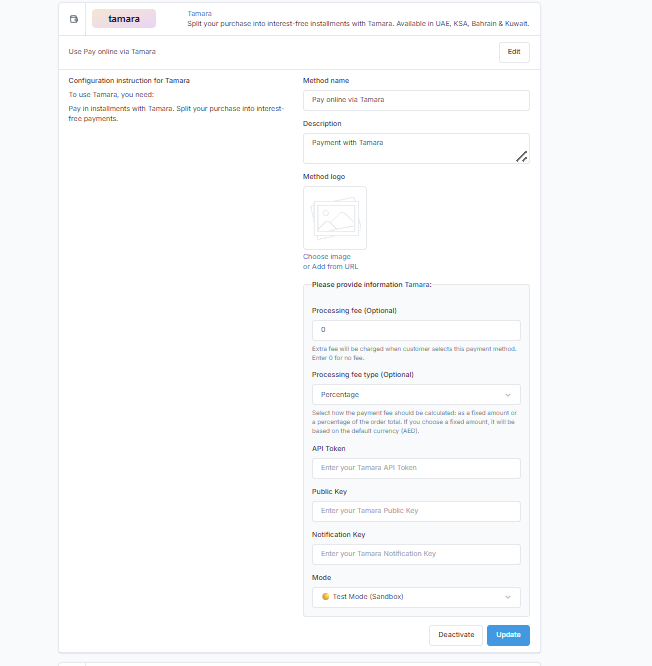Image resolution: width=652 pixels, height=666 pixels.
Task: Click the Tamara link in configuration instructions
Action: point(160,108)
